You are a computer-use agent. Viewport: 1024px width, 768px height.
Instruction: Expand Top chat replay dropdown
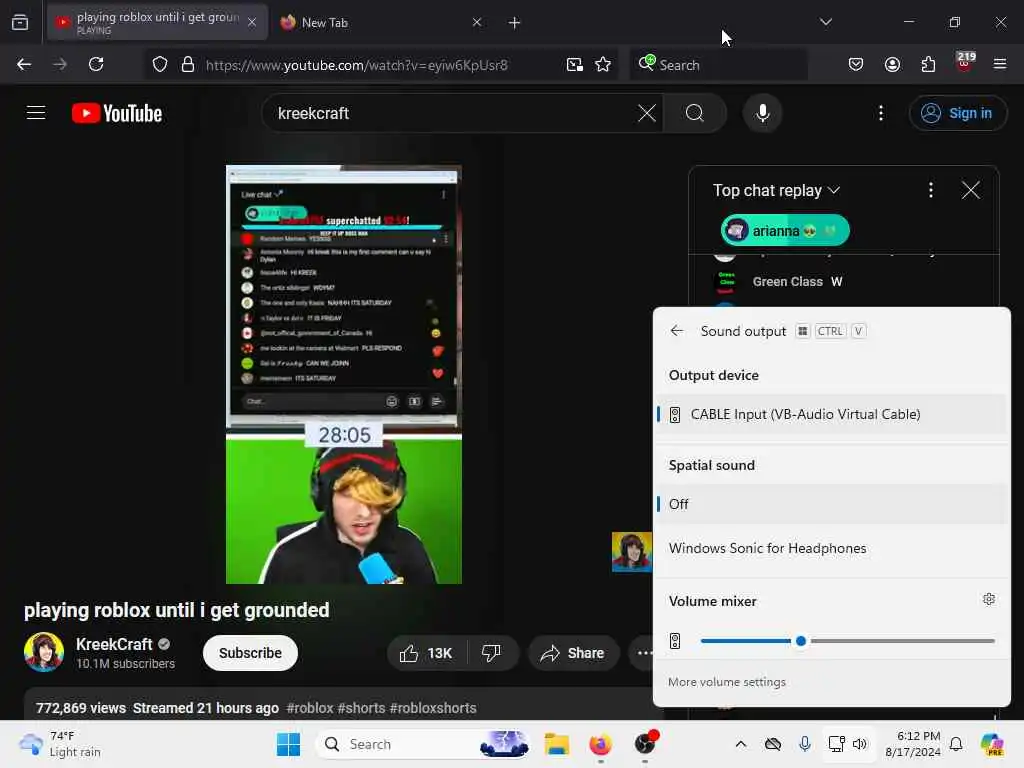coord(776,190)
